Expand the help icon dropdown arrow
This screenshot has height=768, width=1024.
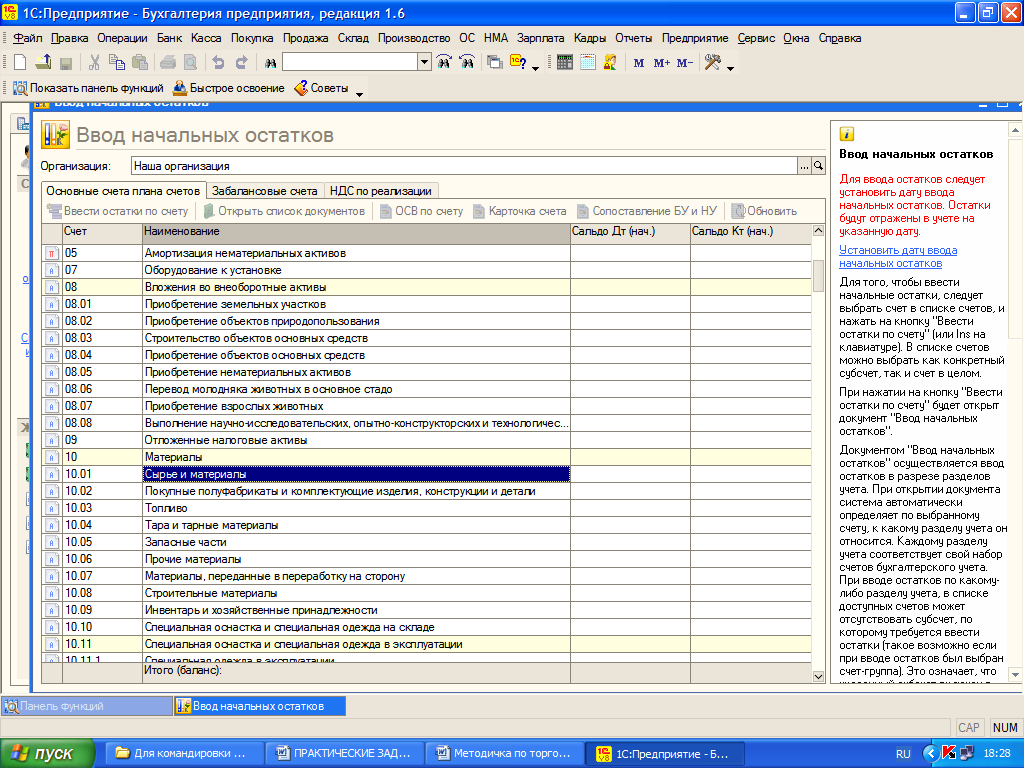tap(536, 67)
